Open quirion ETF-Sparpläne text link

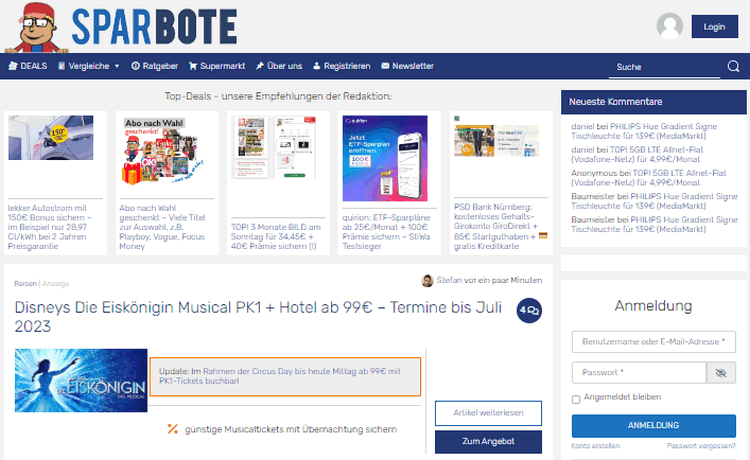(x=386, y=232)
